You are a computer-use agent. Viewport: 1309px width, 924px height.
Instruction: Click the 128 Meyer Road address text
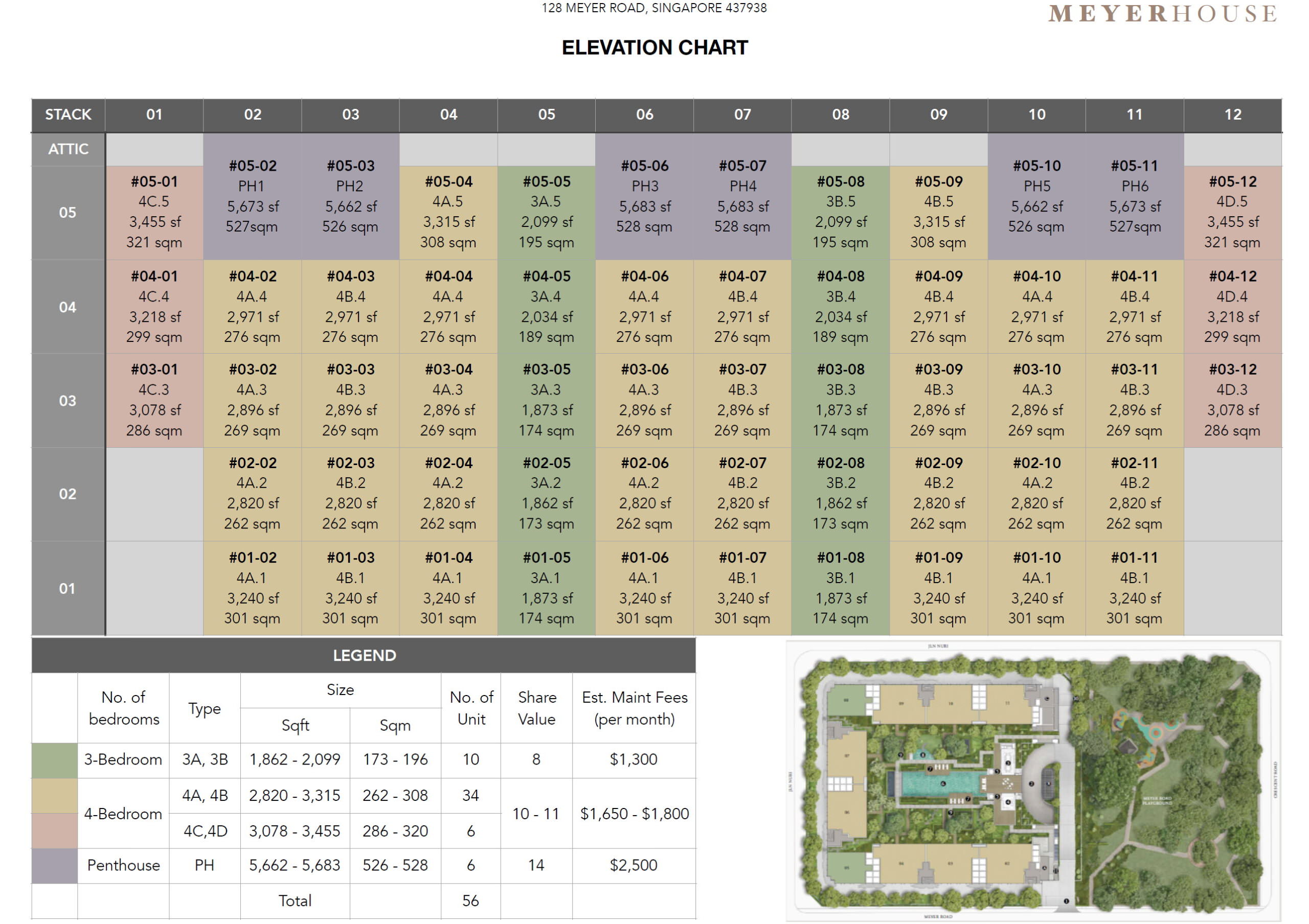coord(654,8)
